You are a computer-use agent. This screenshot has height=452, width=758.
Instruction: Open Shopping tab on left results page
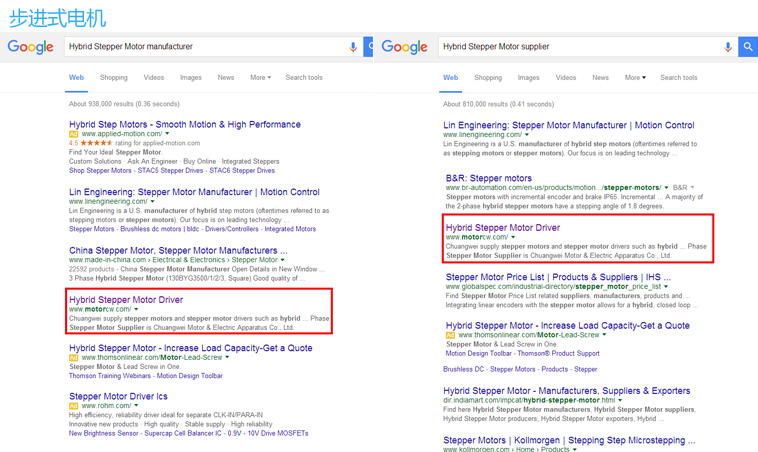(114, 77)
